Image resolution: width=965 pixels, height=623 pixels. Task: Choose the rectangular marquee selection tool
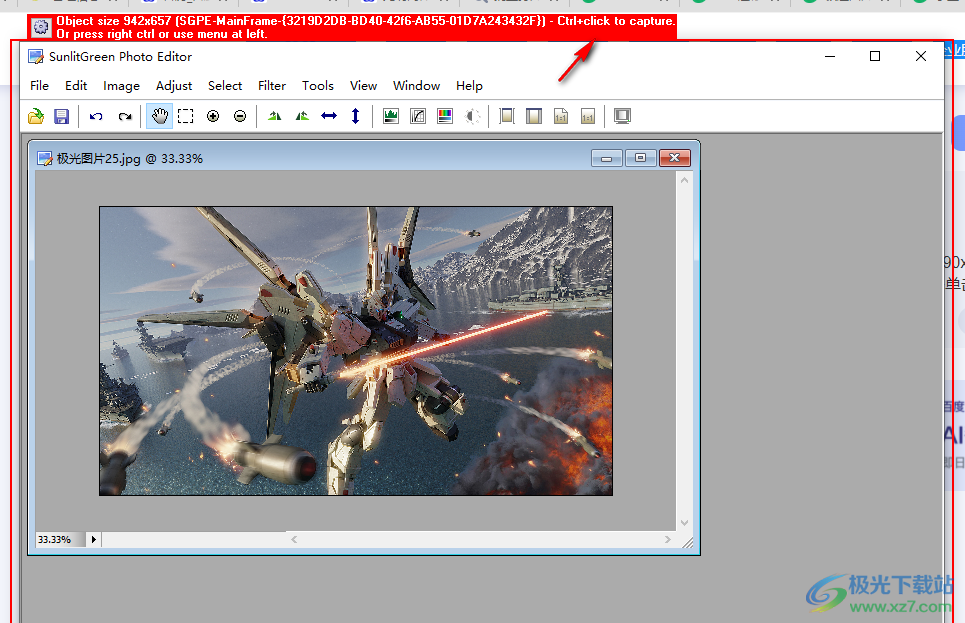(x=185, y=116)
